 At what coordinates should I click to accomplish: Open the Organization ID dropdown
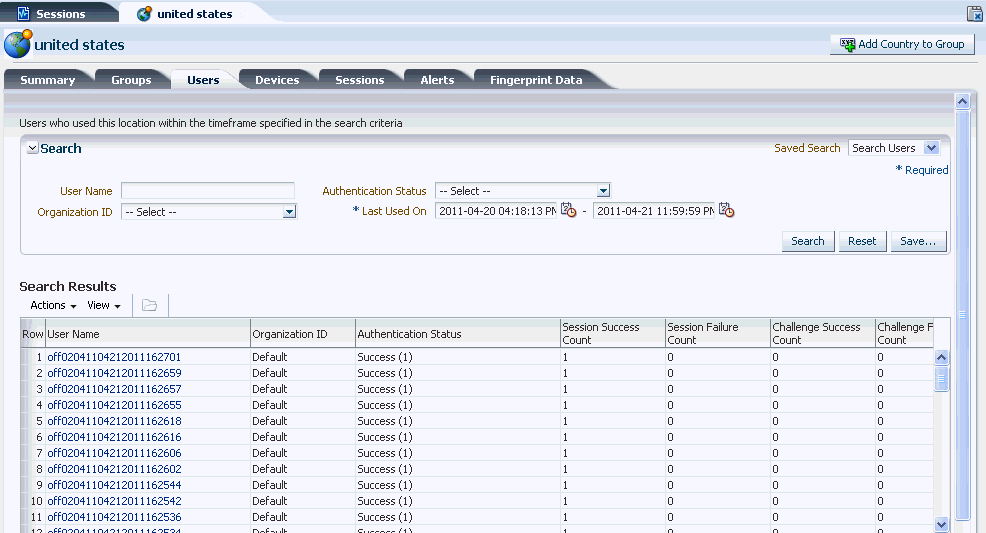pyautogui.click(x=289, y=212)
